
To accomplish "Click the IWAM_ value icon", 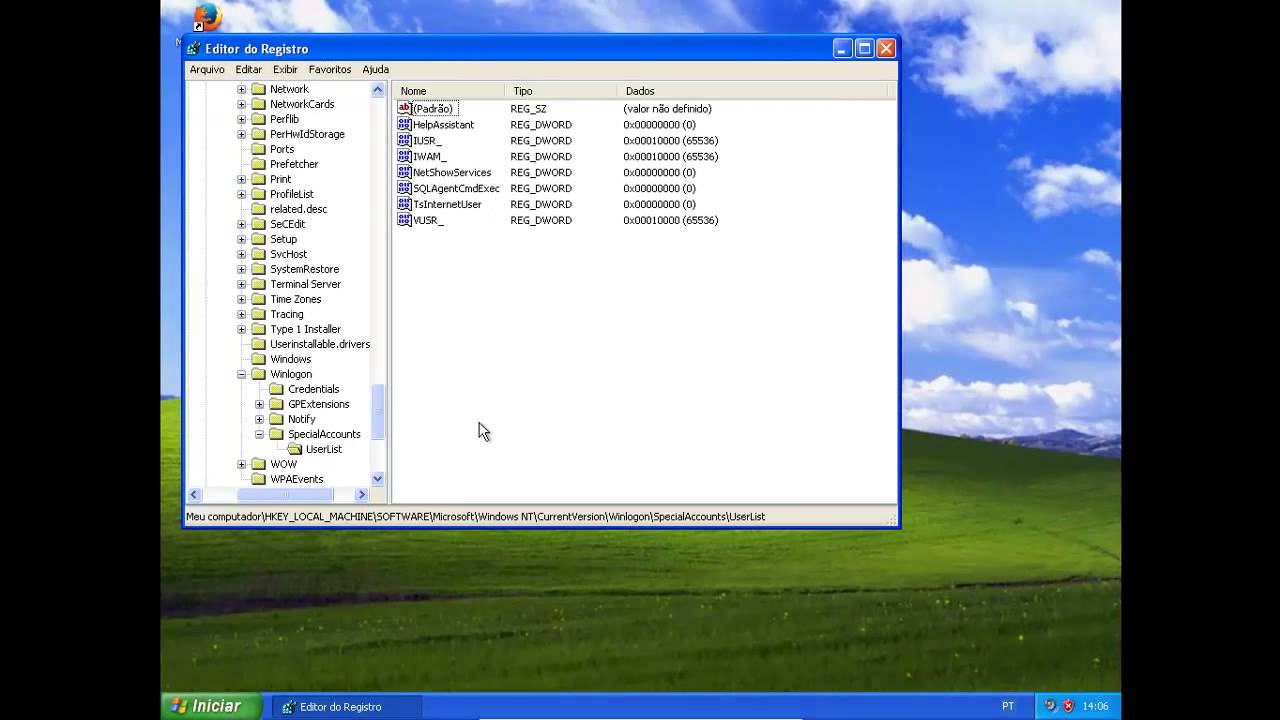I will 404,156.
